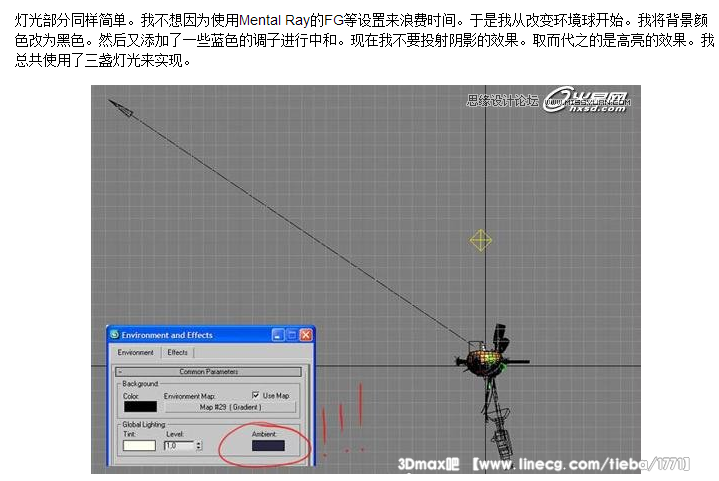This screenshot has width=719, height=481.
Task: Select the light at the top-left arrowhead
Action: [121, 108]
